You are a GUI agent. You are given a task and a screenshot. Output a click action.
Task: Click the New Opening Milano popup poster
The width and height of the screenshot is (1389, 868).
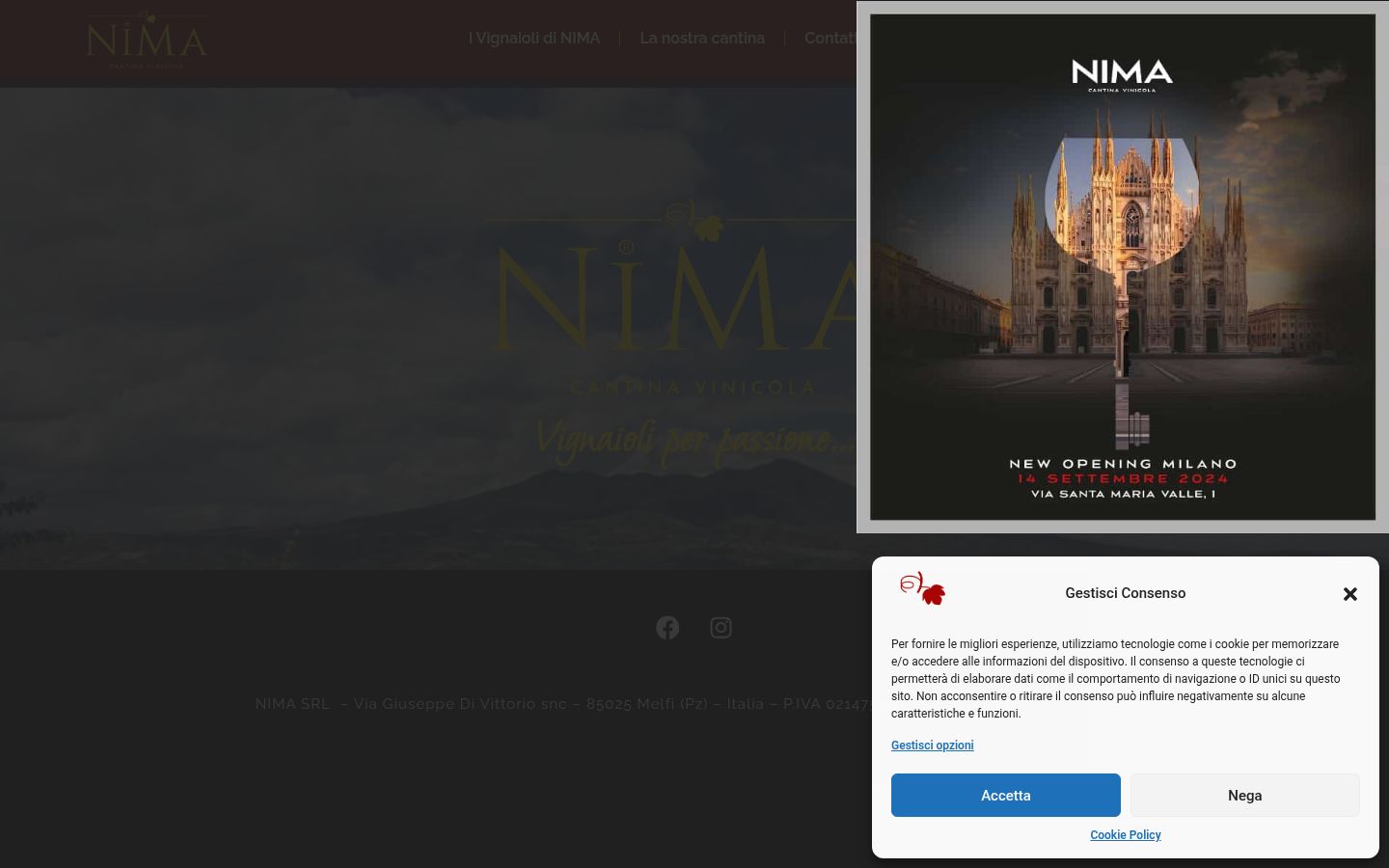pyautogui.click(x=1123, y=267)
